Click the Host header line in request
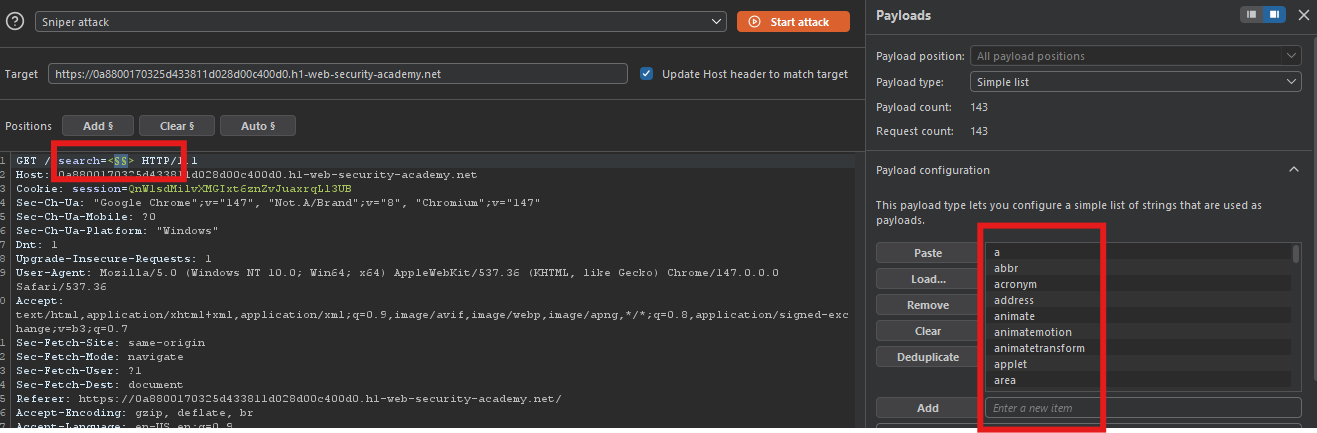The image size is (1317, 433). click(x=247, y=174)
